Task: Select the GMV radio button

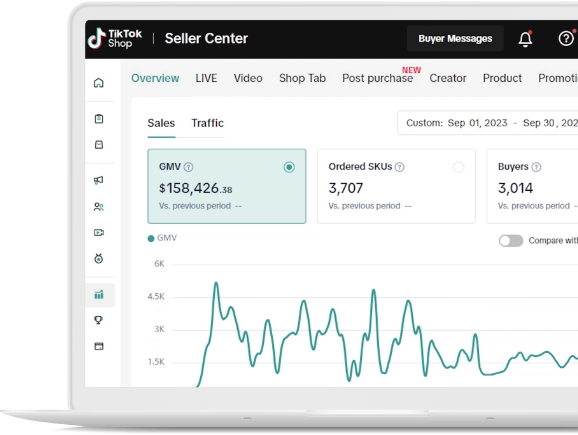Action: [289, 167]
